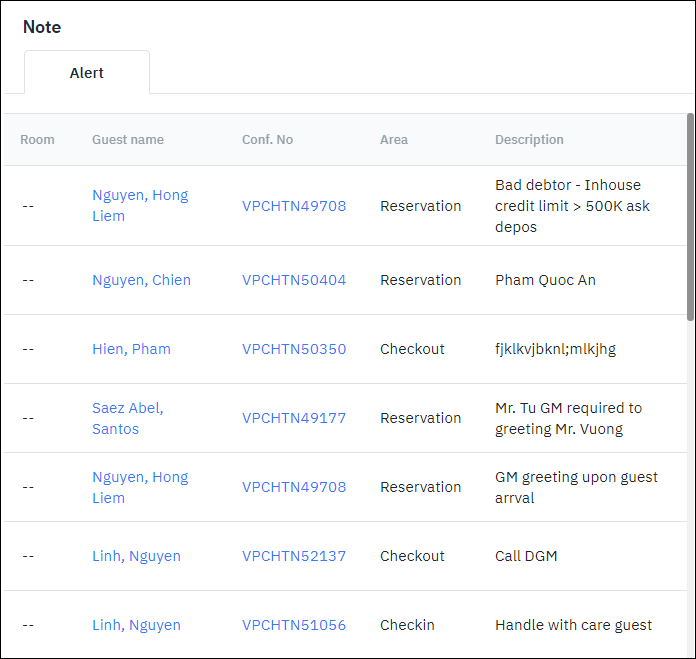This screenshot has height=659, width=696.
Task: Open confirmation VPCHTN49708 in the Bad debtor row
Action: tap(294, 206)
